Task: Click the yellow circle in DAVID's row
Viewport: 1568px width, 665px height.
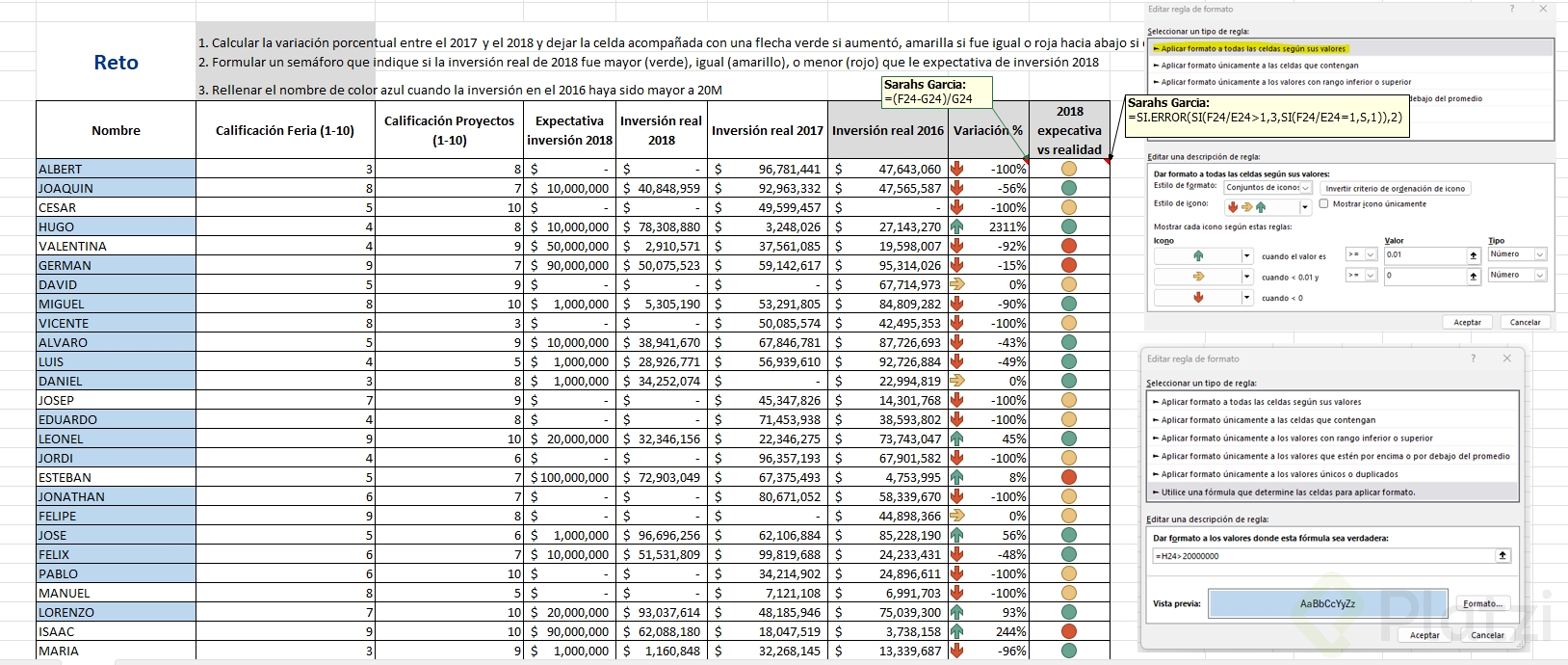Action: pyautogui.click(x=1068, y=284)
